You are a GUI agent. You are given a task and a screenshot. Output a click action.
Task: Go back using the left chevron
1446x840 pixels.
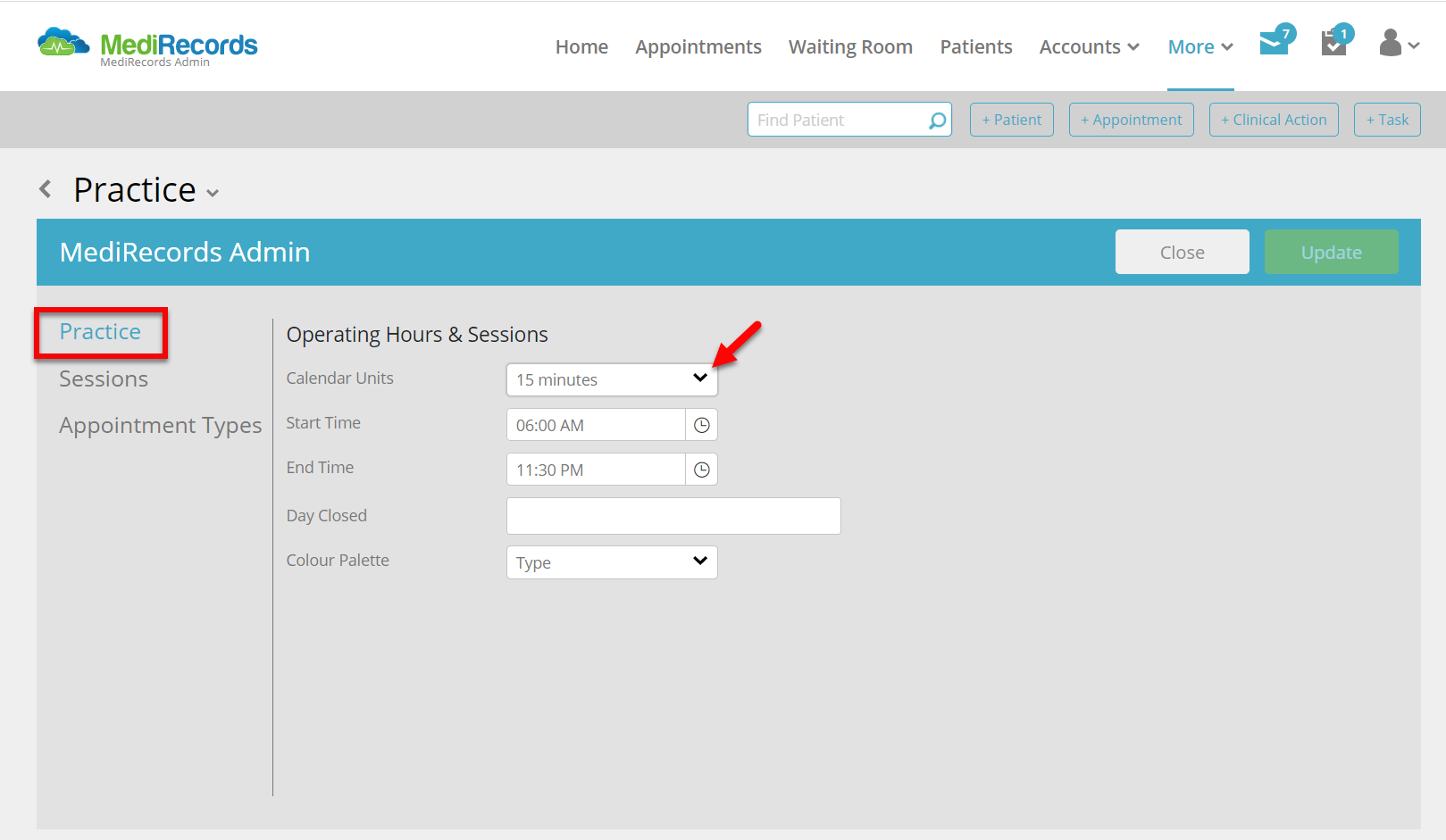pyautogui.click(x=46, y=189)
